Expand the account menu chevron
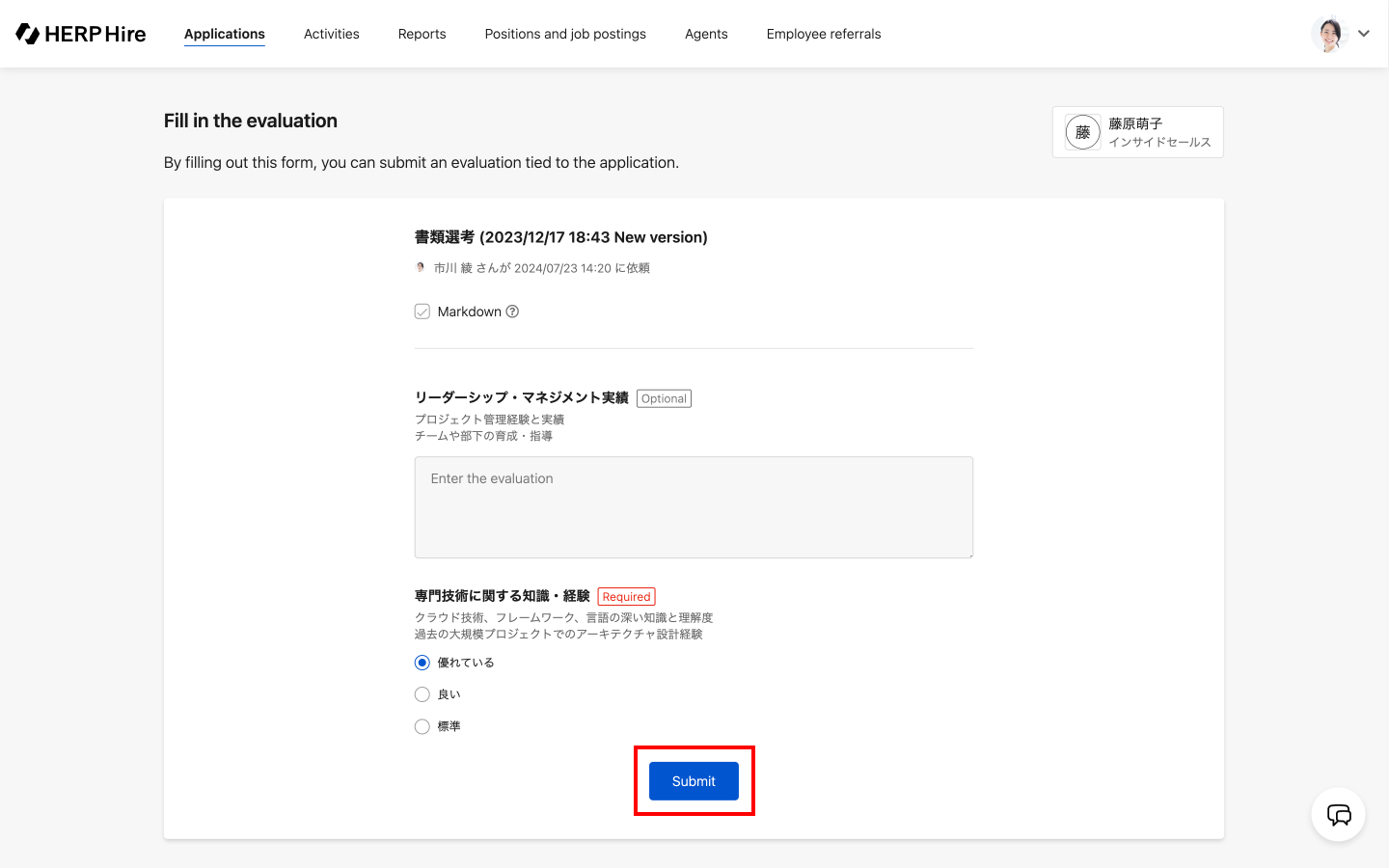Image resolution: width=1389 pixels, height=868 pixels. [1364, 34]
